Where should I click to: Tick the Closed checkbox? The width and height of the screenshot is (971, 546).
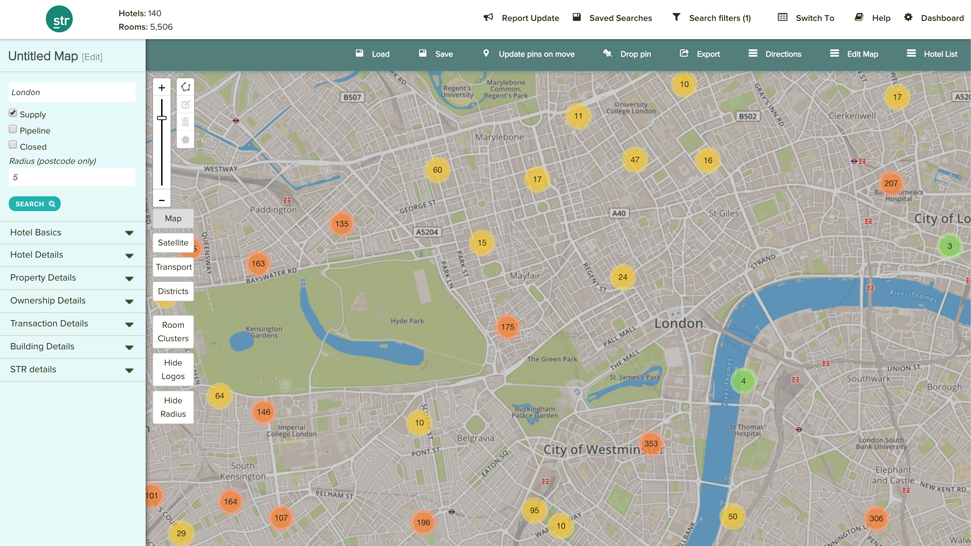tap(13, 146)
